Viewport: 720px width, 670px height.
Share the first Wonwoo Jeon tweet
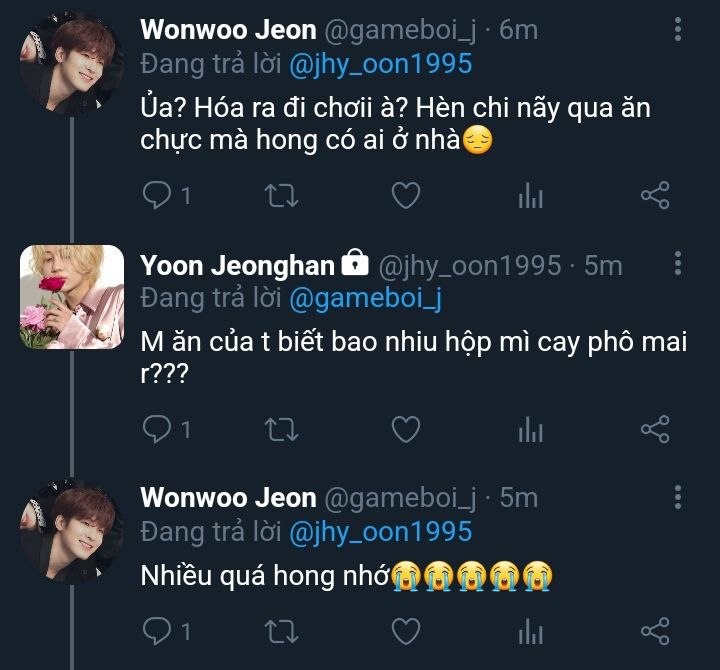(x=654, y=195)
